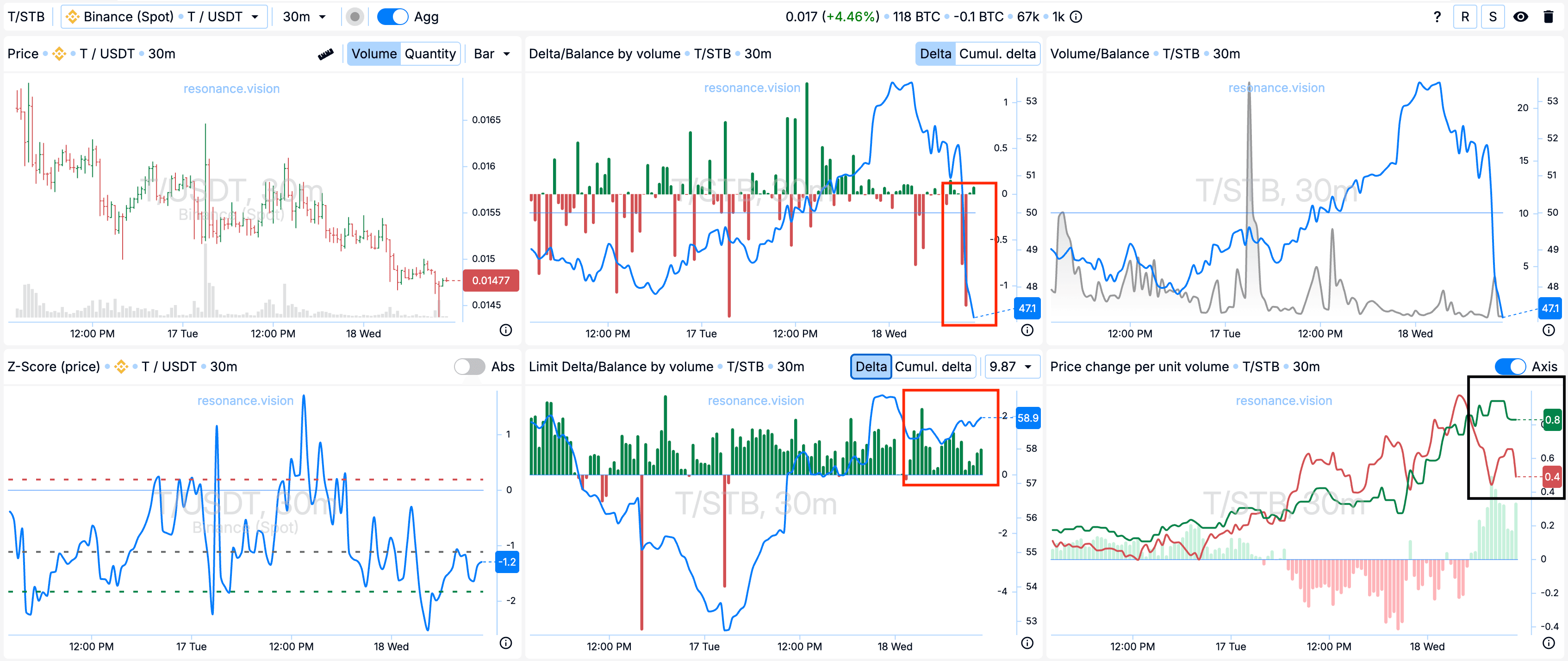Click the 67k stat in header
Screen dimensions: 1568x661
[1028, 17]
